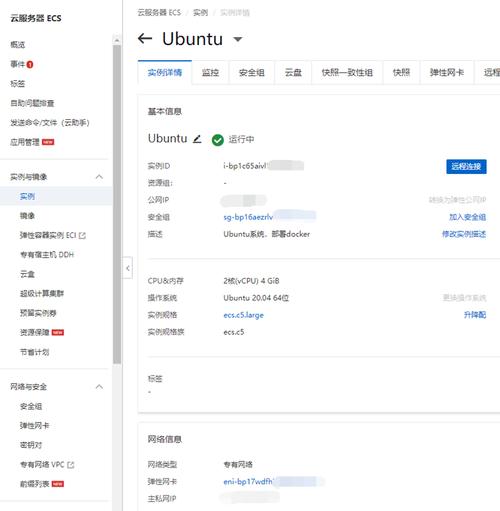
Task: Open the sg-bp16aezrlv security group link
Action: point(248,217)
